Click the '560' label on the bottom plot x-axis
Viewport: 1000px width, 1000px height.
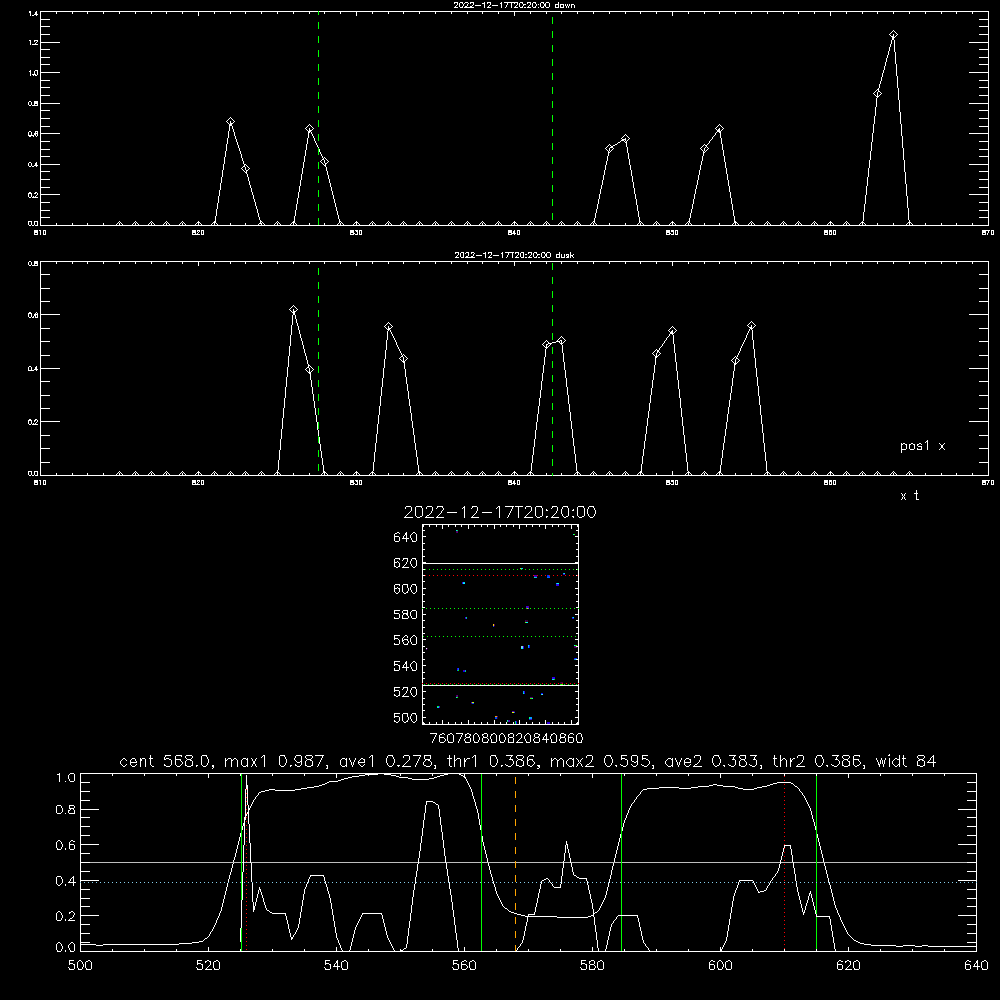point(464,965)
